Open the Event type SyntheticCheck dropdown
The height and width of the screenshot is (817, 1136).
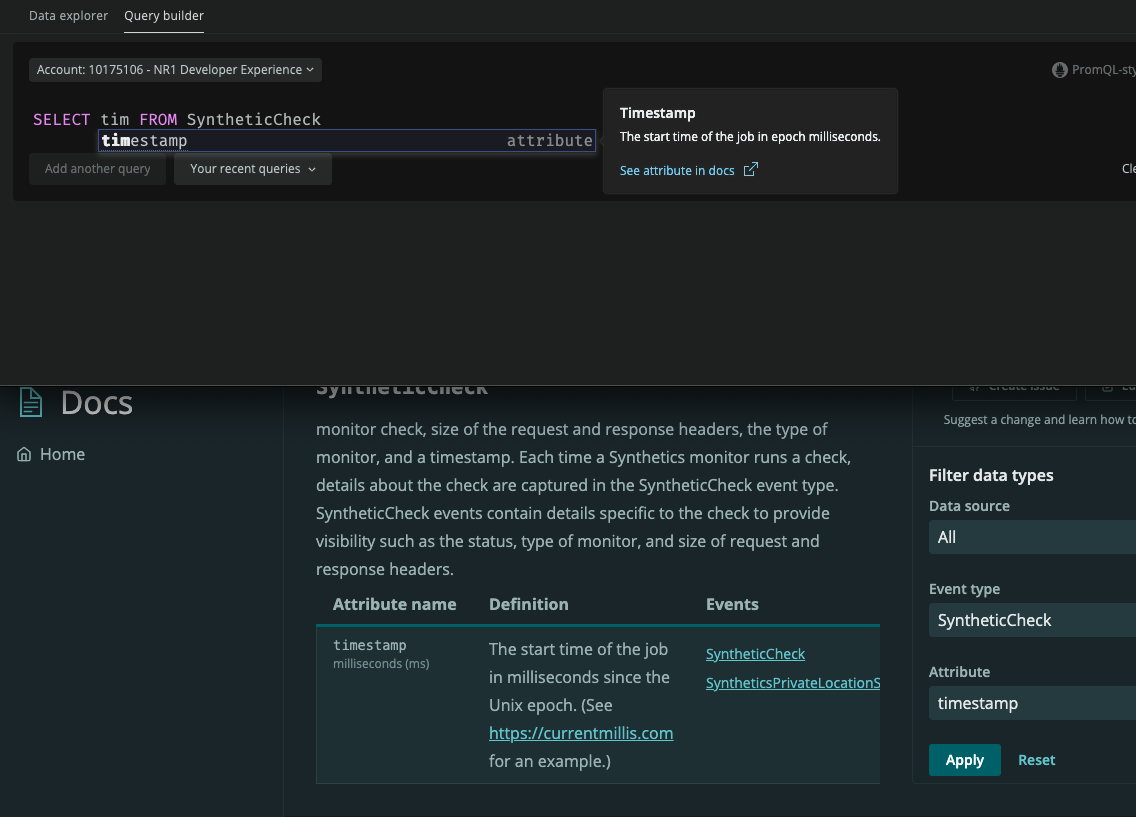[x=1032, y=620]
